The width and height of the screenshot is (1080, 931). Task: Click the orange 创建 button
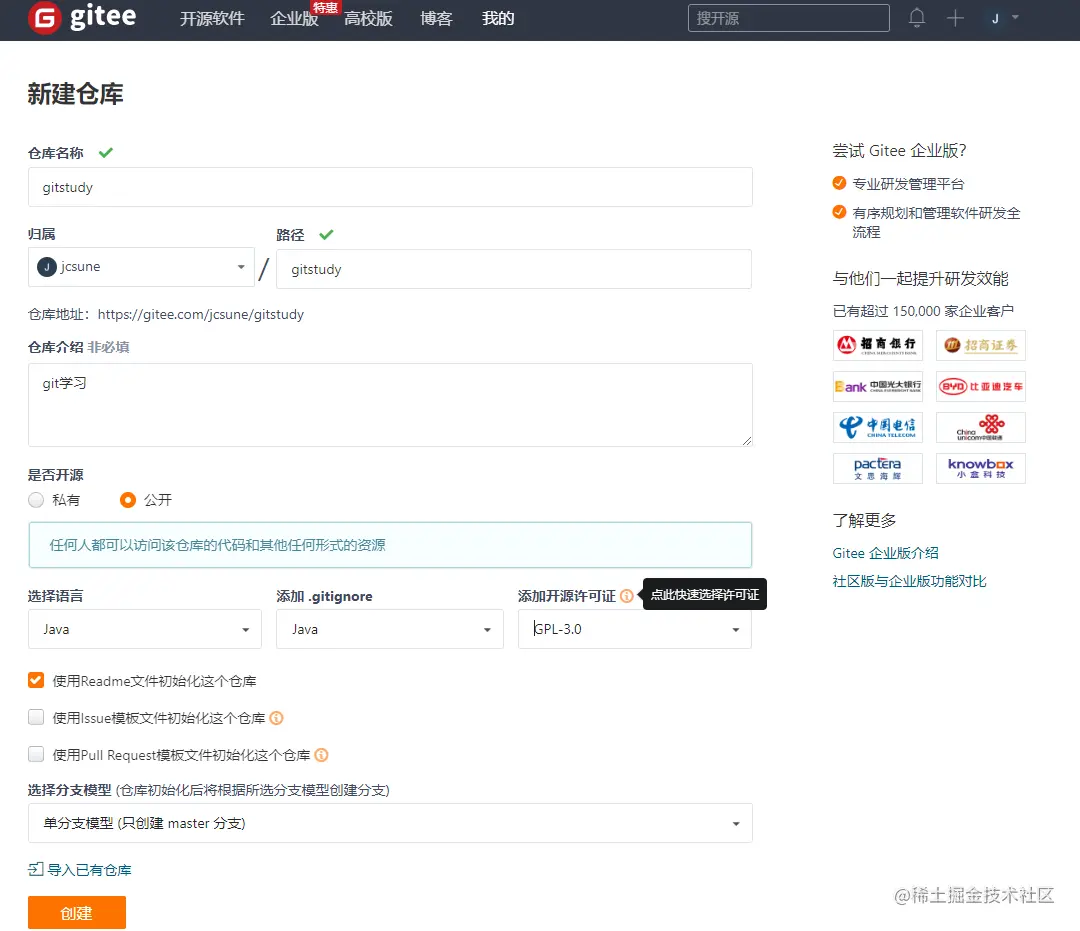click(76, 913)
